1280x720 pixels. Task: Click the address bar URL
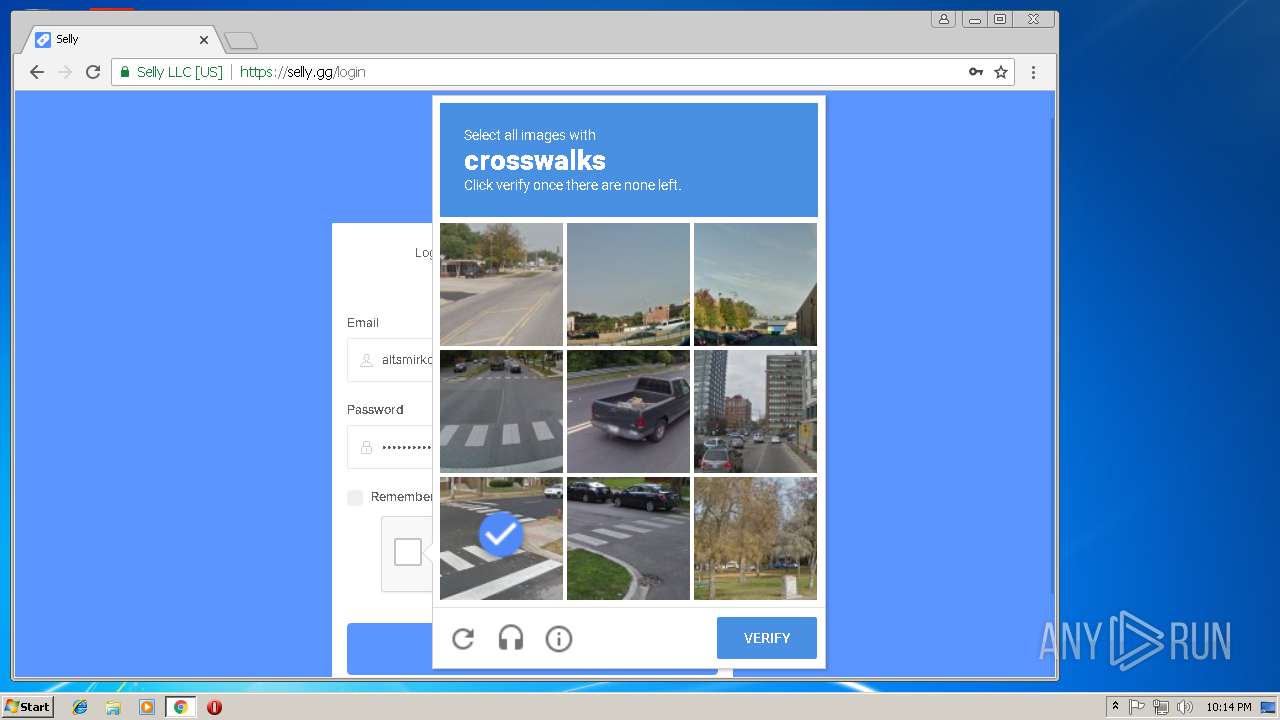pyautogui.click(x=302, y=72)
